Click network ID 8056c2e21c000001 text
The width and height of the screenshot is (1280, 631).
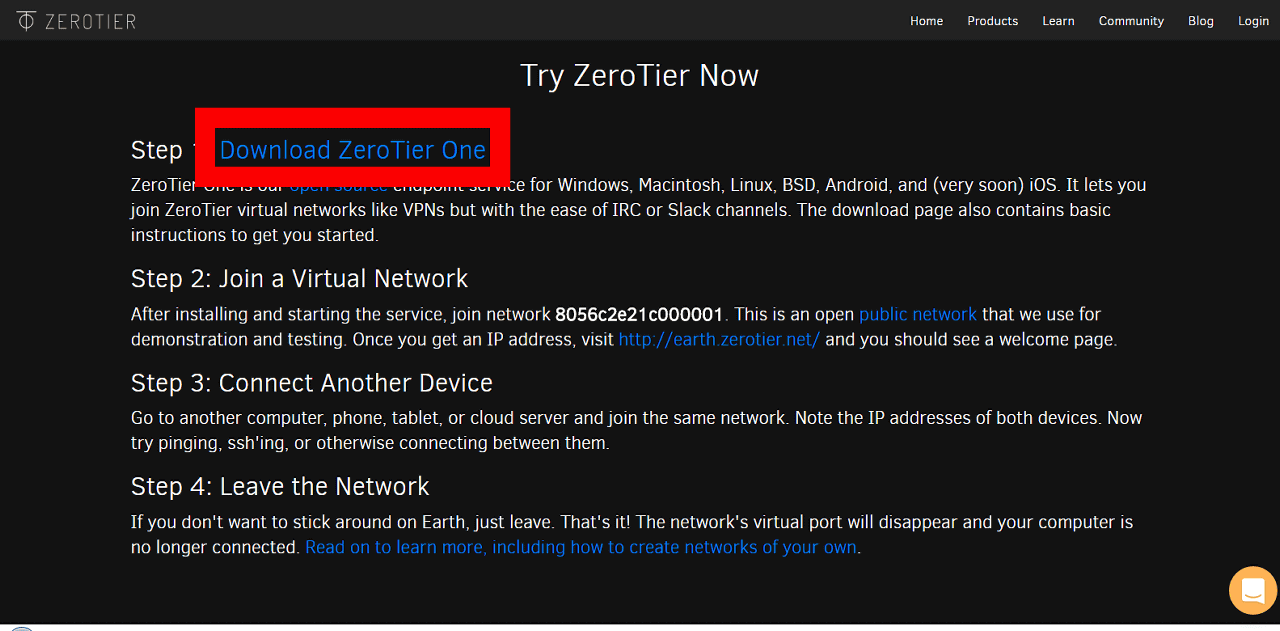point(639,314)
